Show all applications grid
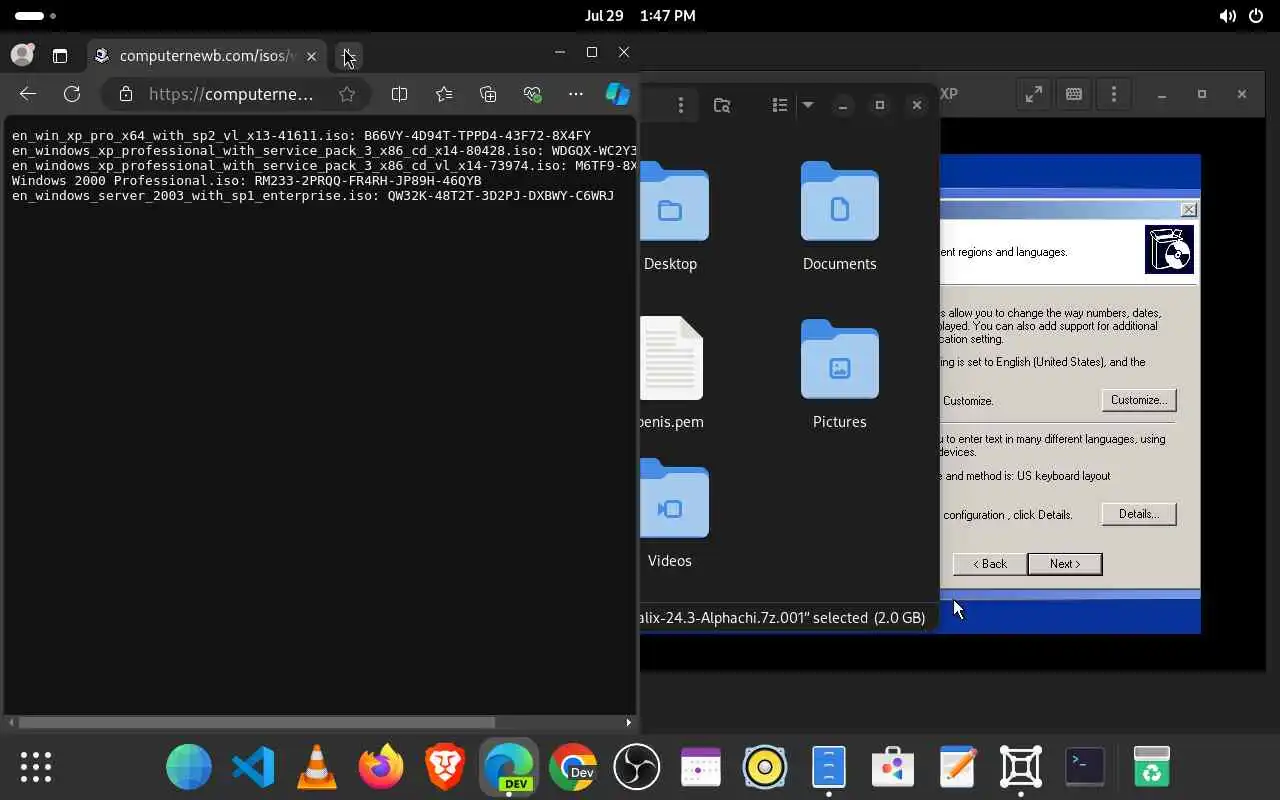 [x=36, y=767]
